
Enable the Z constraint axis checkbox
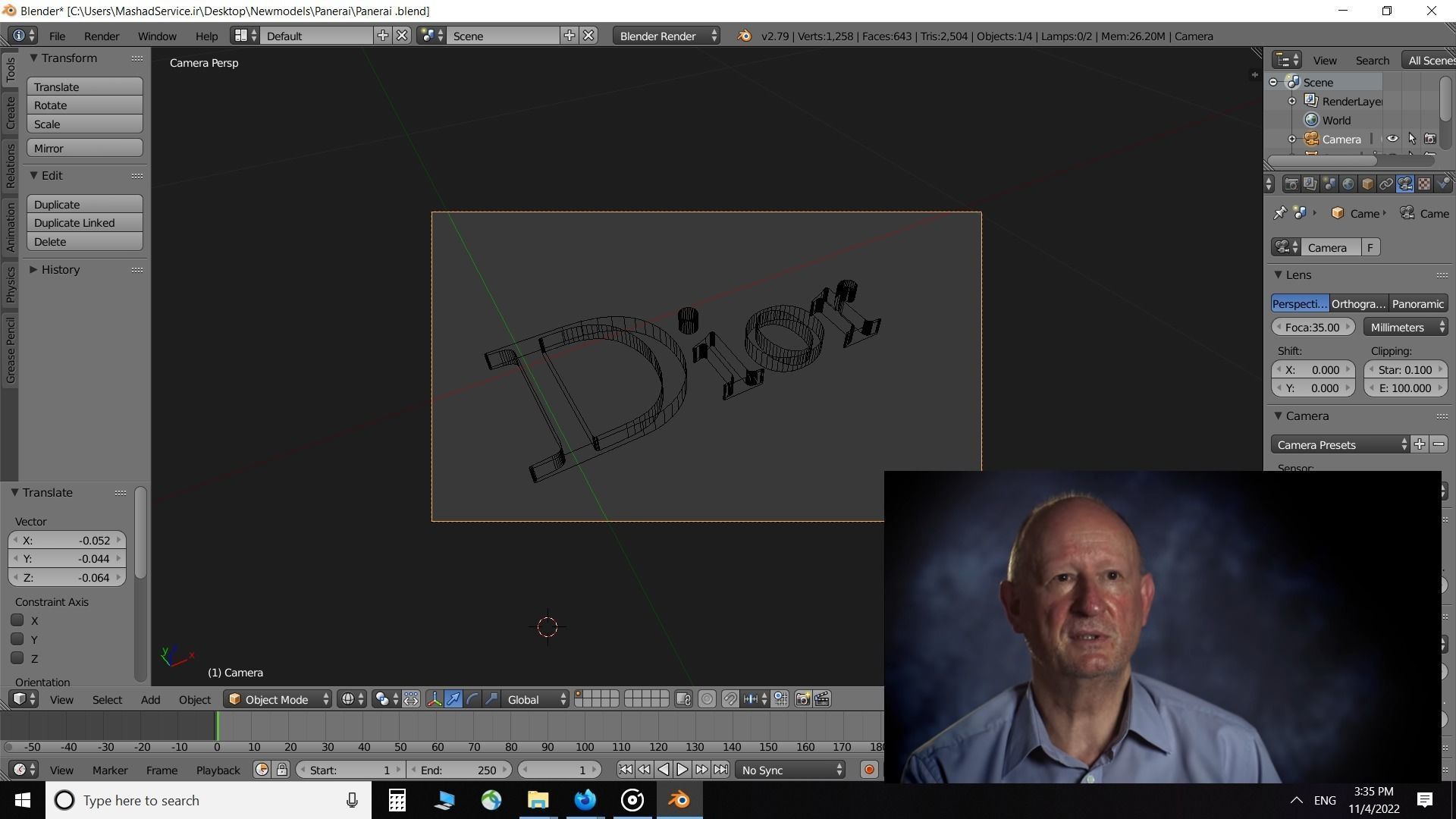tap(17, 658)
